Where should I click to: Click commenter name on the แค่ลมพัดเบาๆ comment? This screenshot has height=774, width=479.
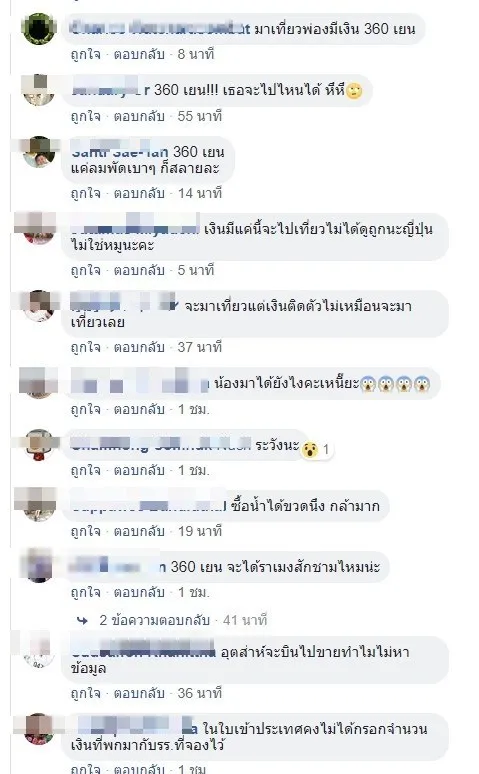(120, 152)
